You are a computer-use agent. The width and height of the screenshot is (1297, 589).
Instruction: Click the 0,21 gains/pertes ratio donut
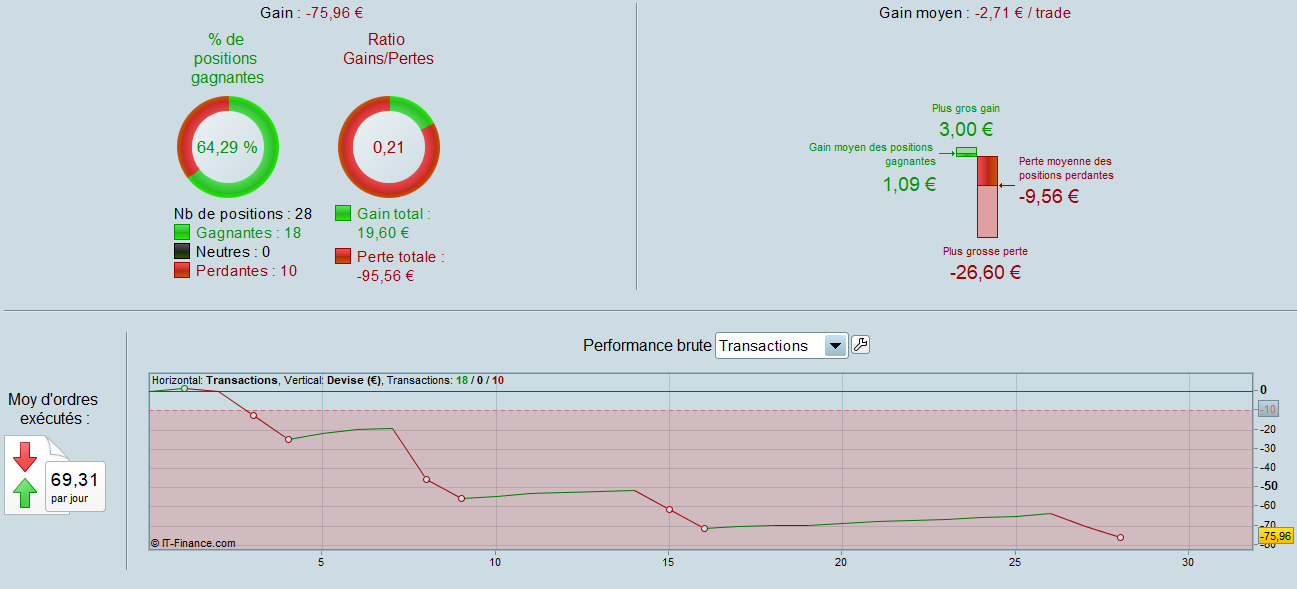pos(389,147)
